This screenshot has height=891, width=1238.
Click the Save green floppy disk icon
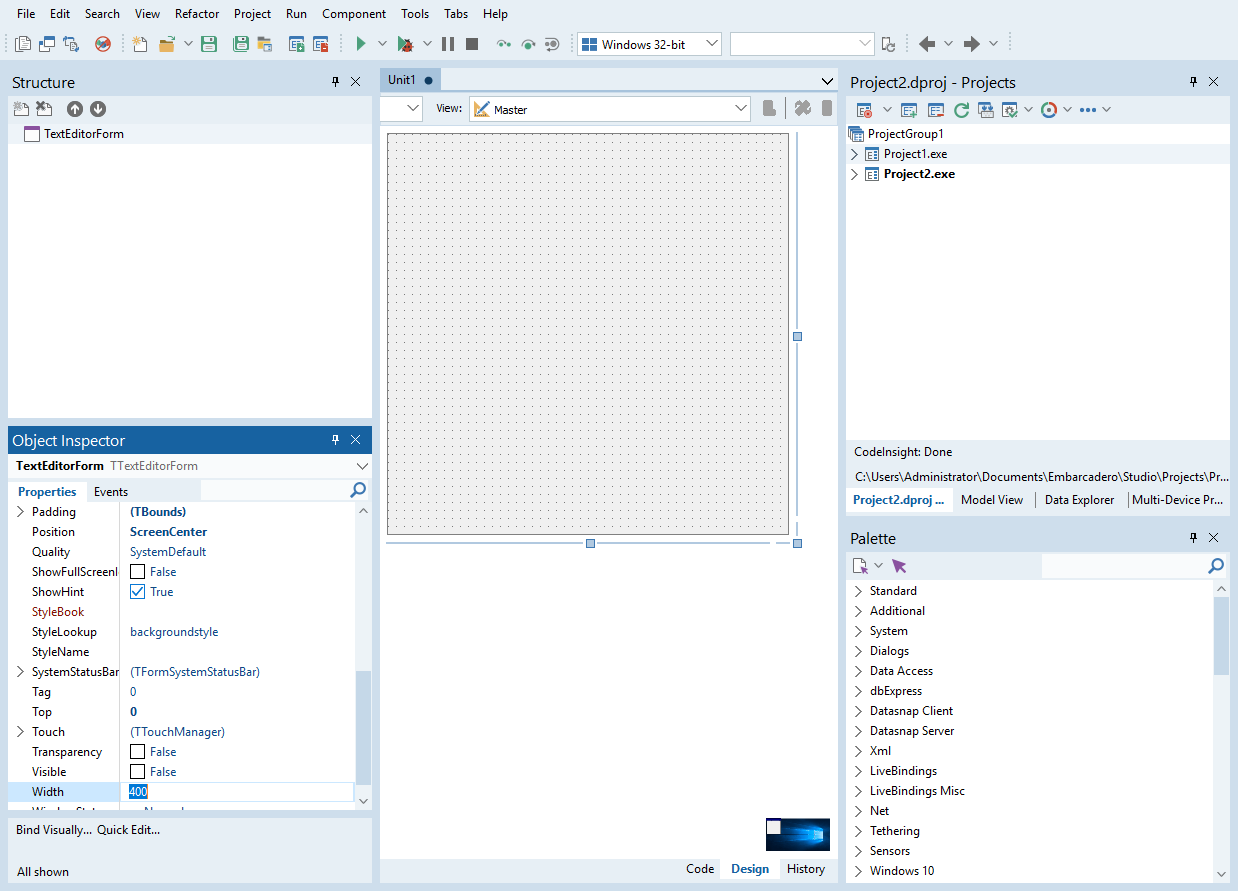pyautogui.click(x=209, y=44)
